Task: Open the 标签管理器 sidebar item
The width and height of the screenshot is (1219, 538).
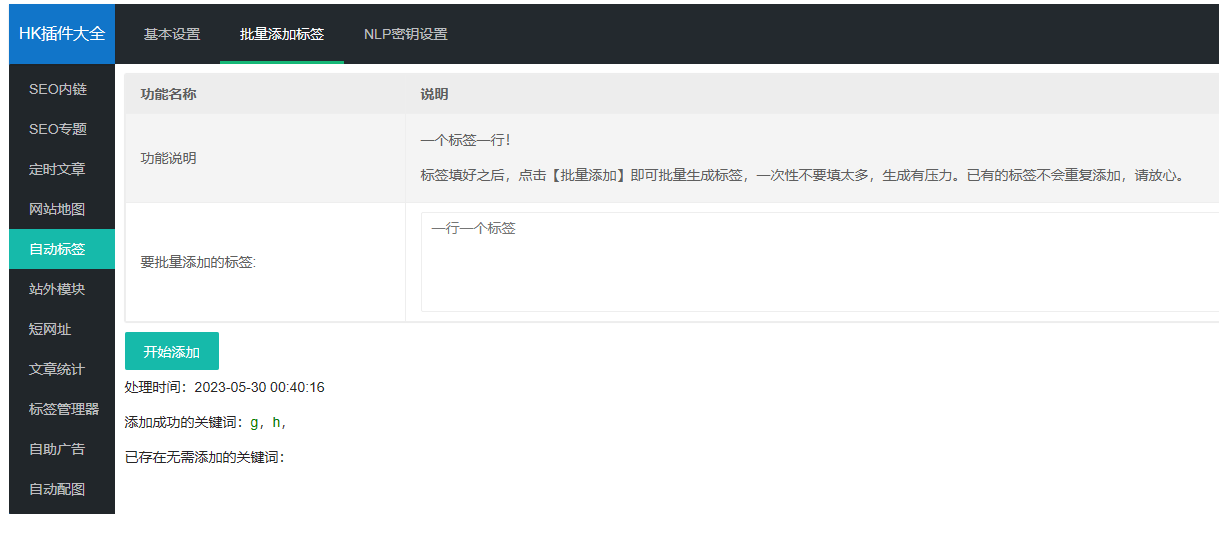Action: pos(64,409)
